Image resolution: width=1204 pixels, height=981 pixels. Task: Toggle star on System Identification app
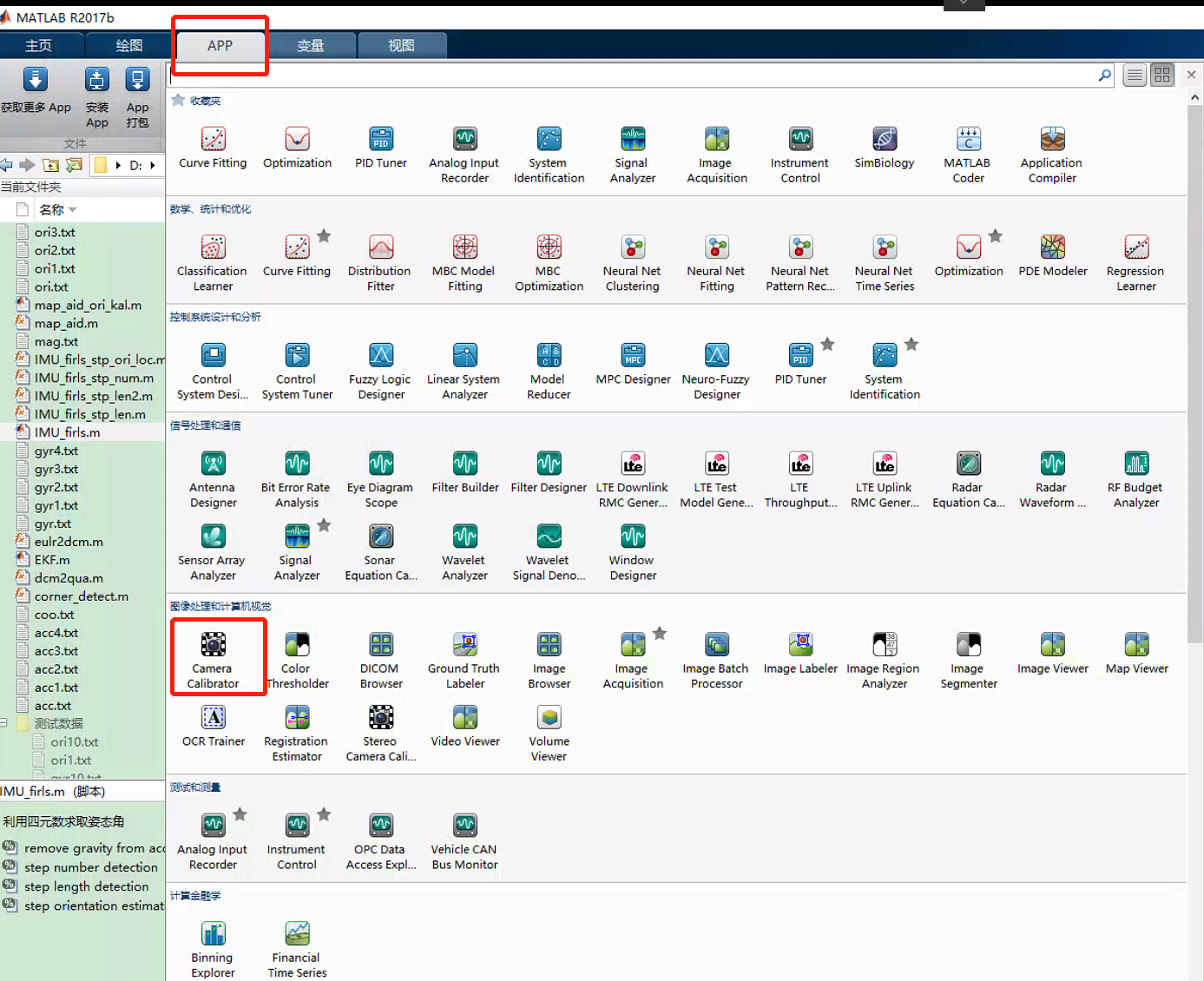coord(911,344)
